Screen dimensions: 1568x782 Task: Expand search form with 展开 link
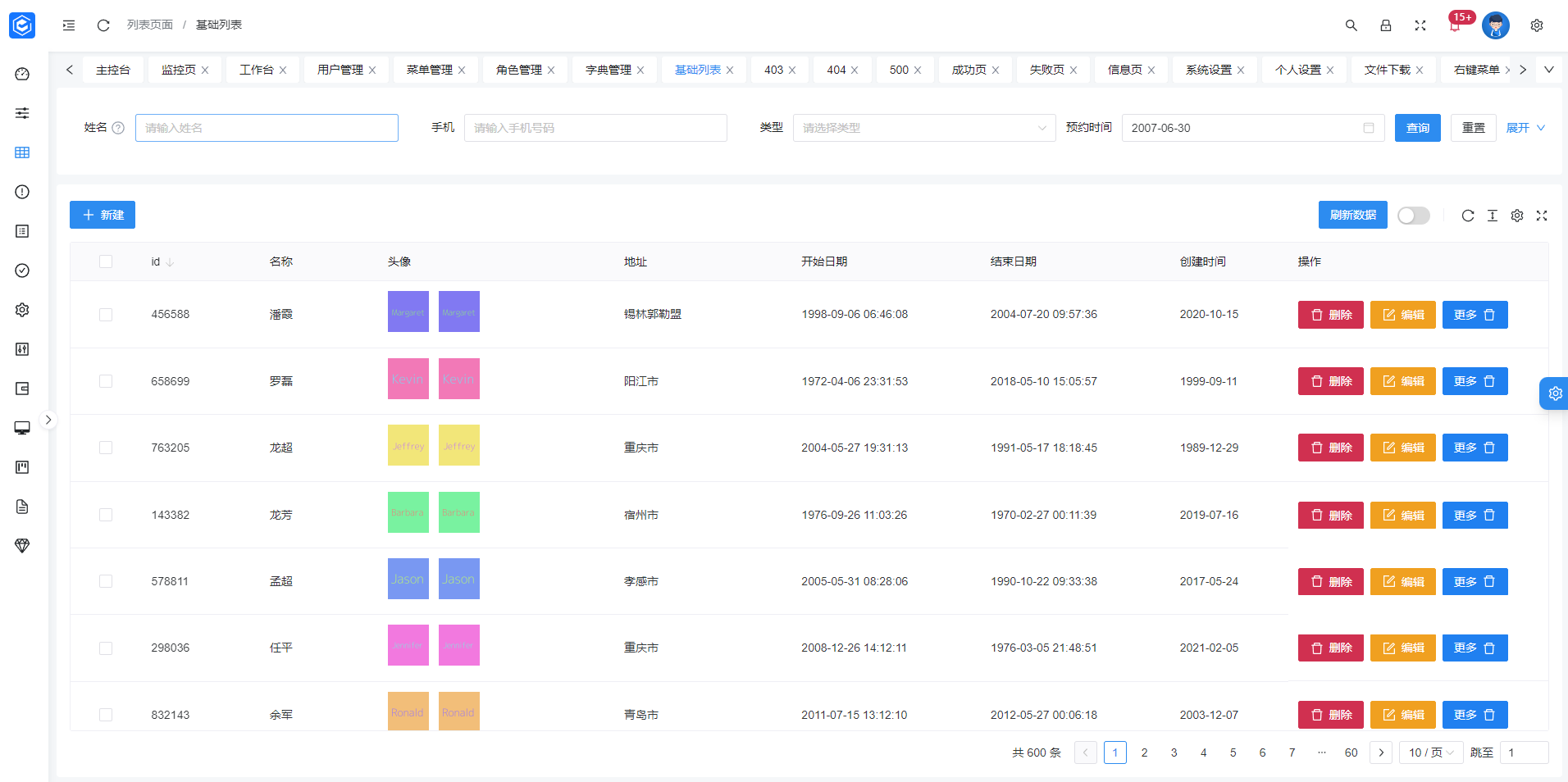[x=1525, y=128]
